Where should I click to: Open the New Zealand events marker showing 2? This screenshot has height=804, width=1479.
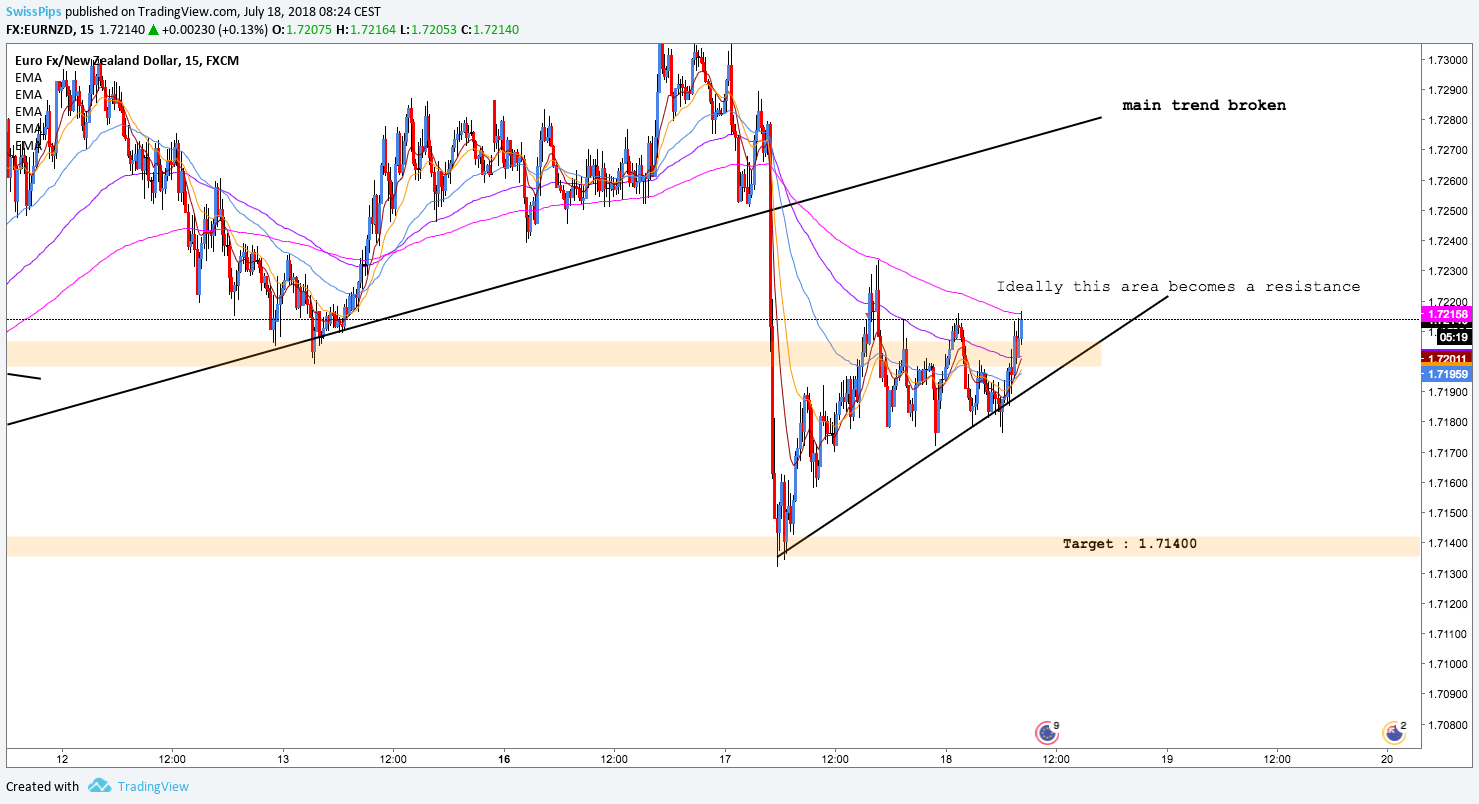[1393, 733]
